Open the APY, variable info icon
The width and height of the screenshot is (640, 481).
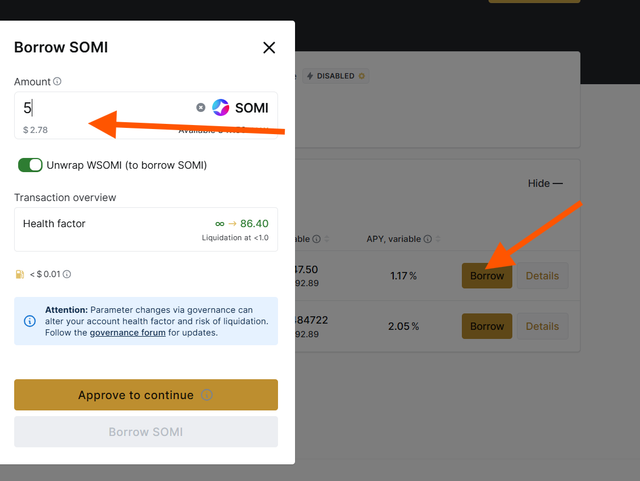coord(427,239)
